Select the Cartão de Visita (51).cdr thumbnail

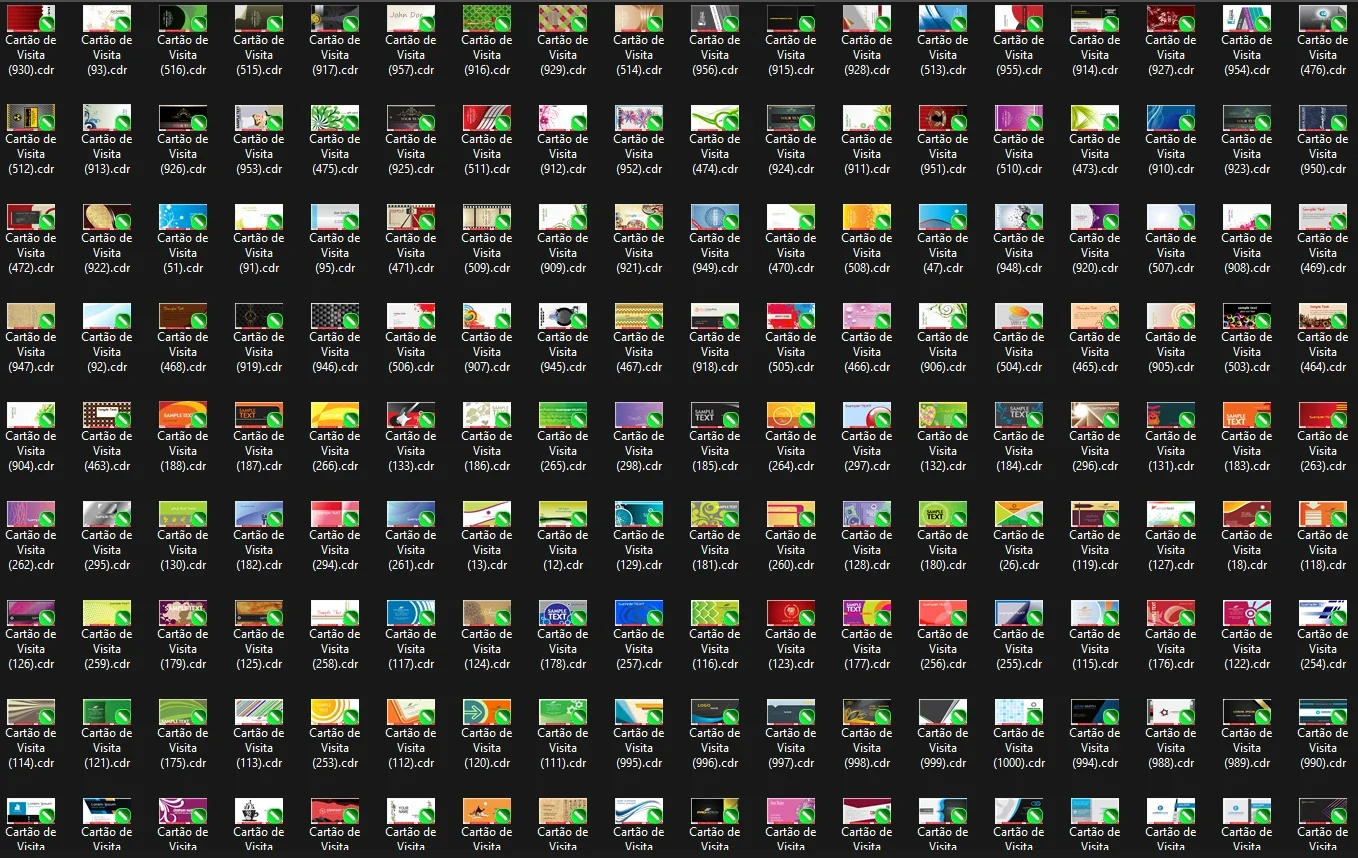pyautogui.click(x=183, y=216)
